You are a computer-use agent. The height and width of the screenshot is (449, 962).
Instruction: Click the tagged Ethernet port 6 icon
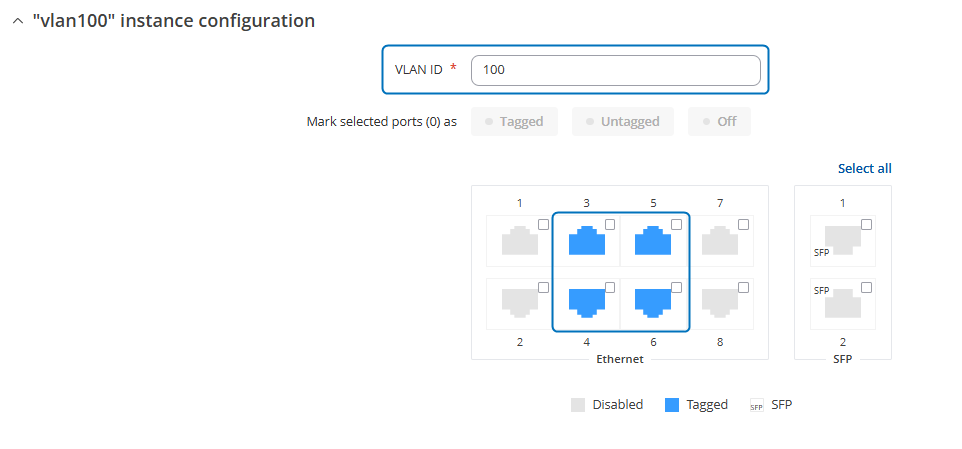653,303
